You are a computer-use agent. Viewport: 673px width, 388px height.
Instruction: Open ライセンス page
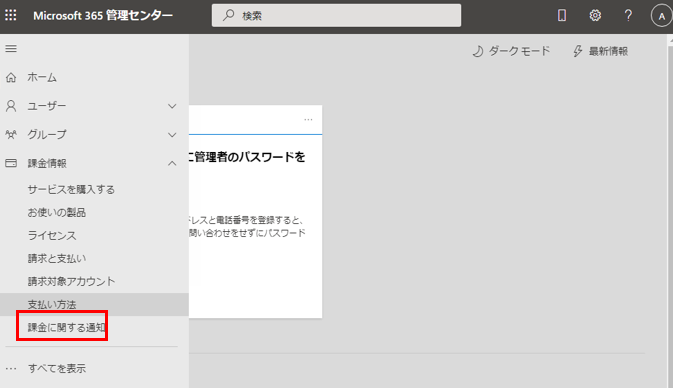[x=52, y=235]
